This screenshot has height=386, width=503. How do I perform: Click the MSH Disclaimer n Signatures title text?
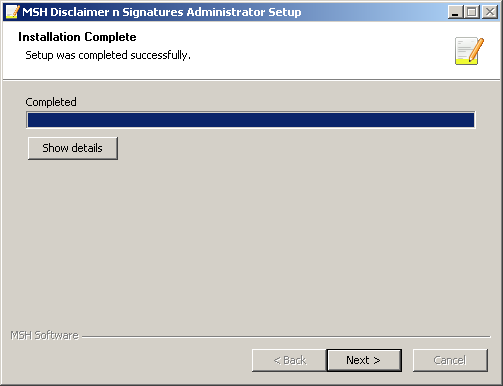coord(162,12)
